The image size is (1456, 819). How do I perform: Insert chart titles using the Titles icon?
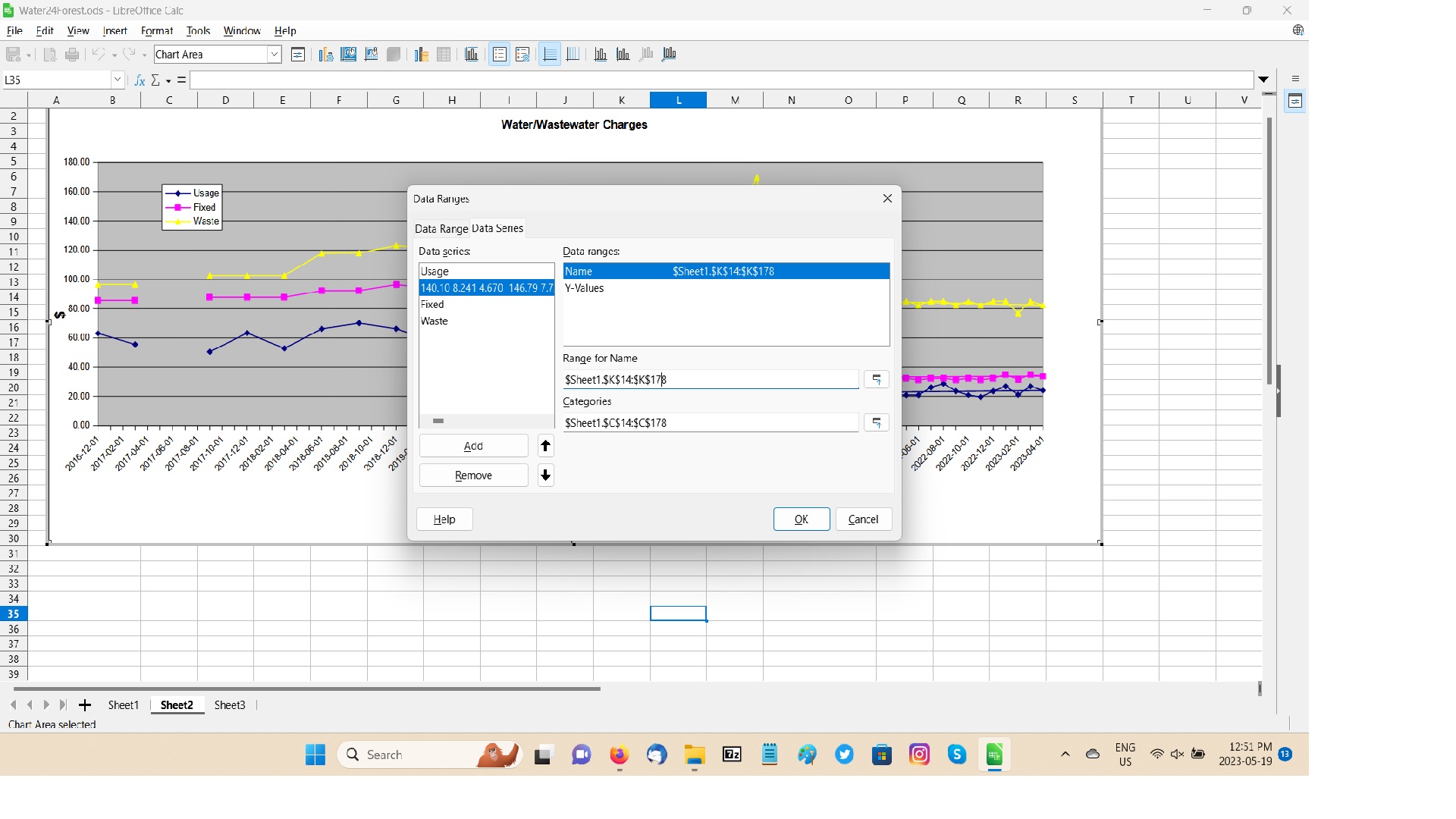coord(472,54)
